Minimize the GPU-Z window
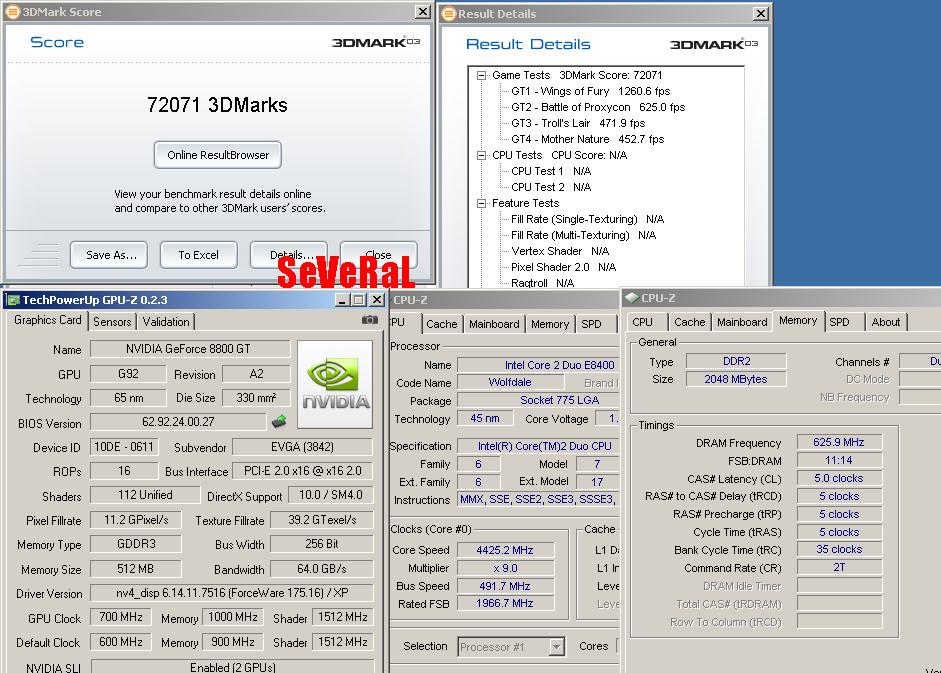This screenshot has height=673, width=941. [x=342, y=300]
